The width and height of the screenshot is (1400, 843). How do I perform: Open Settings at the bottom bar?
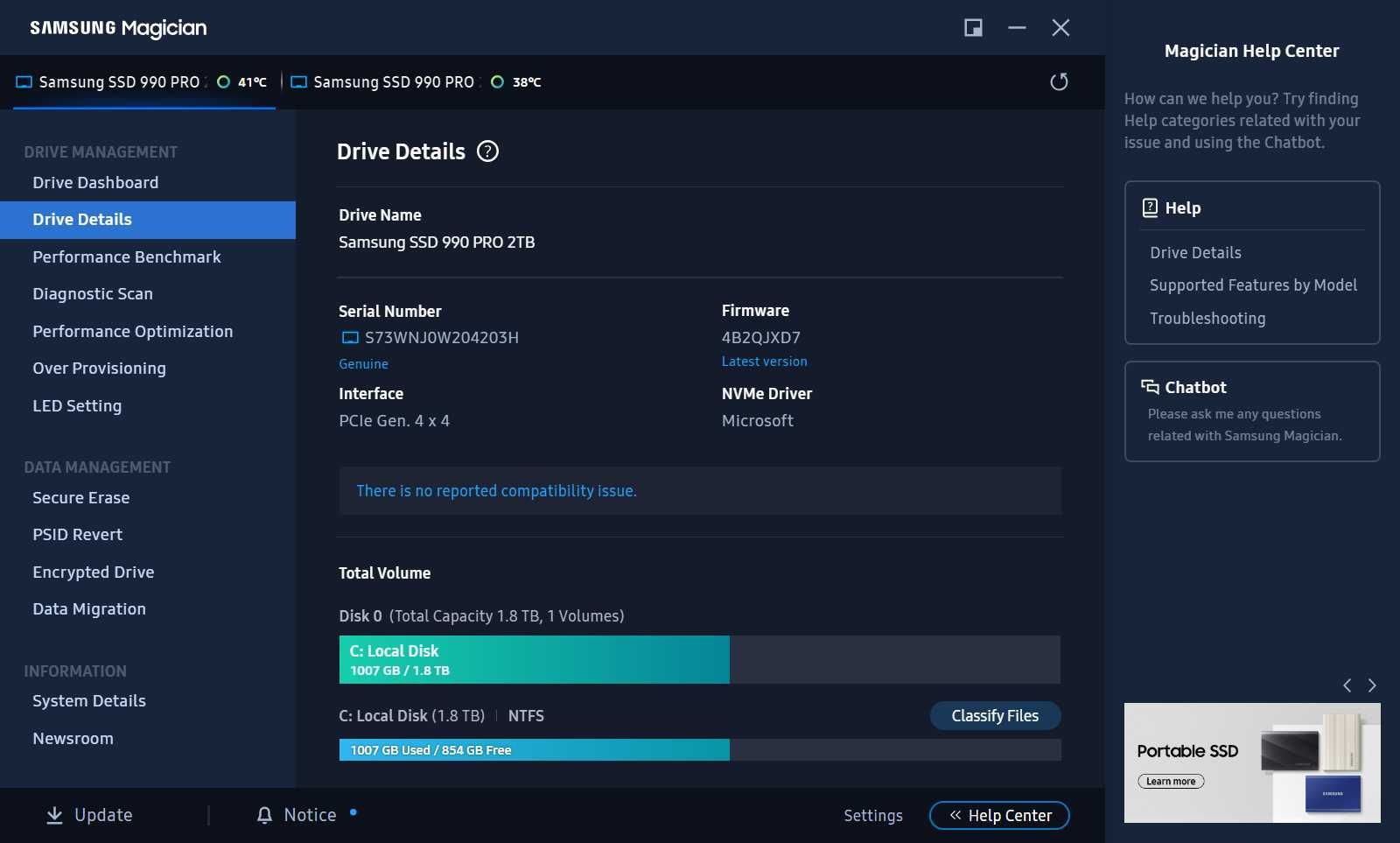click(x=873, y=816)
